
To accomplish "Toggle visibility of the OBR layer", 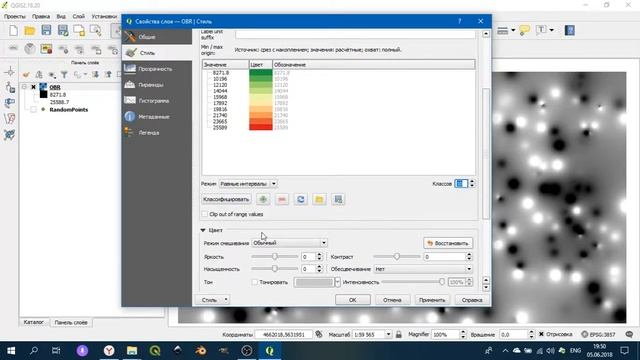I will (x=34, y=87).
